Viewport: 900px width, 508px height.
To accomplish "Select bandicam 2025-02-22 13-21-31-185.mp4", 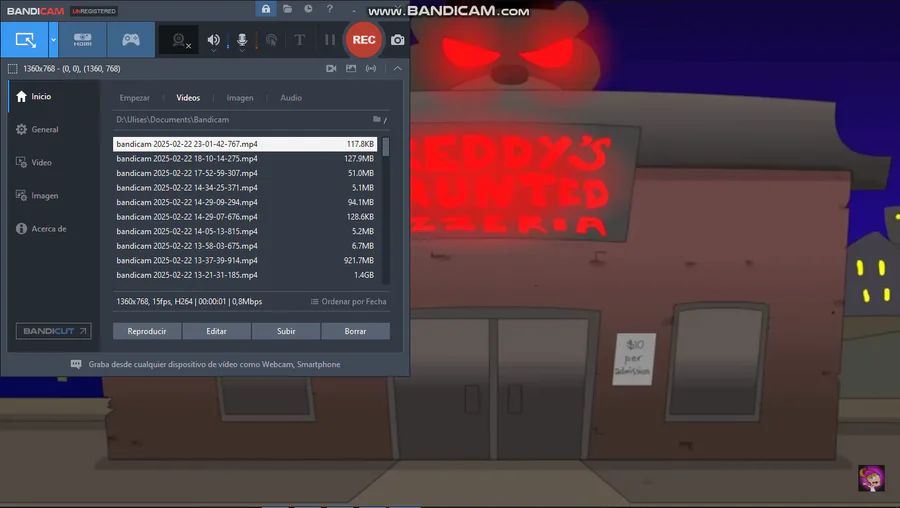I will (x=245, y=275).
